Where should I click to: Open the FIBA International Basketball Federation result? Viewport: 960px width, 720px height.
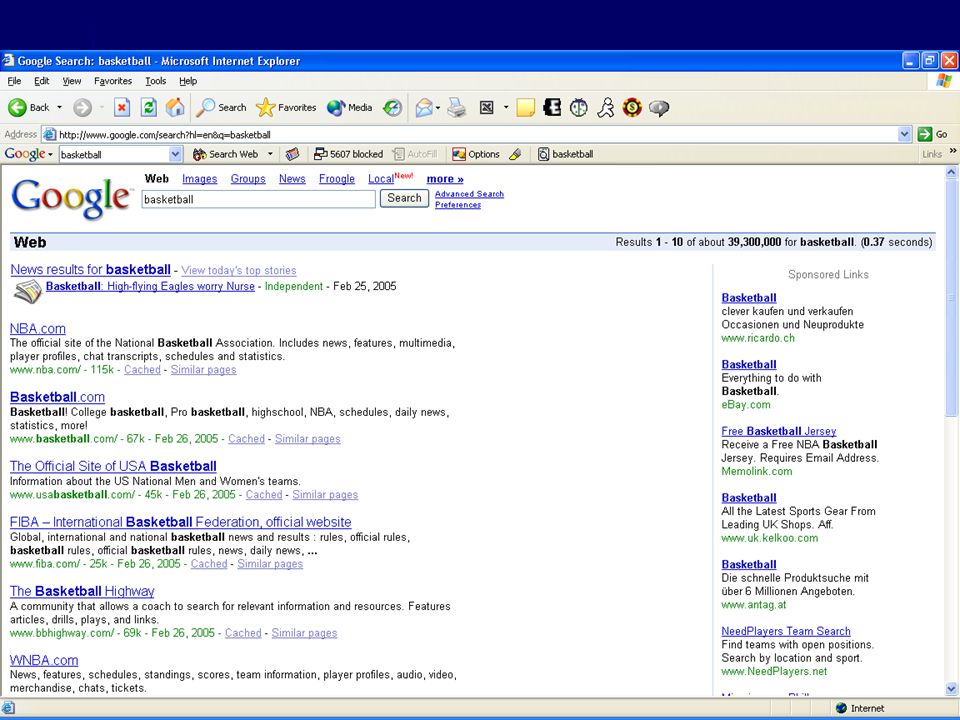181,522
